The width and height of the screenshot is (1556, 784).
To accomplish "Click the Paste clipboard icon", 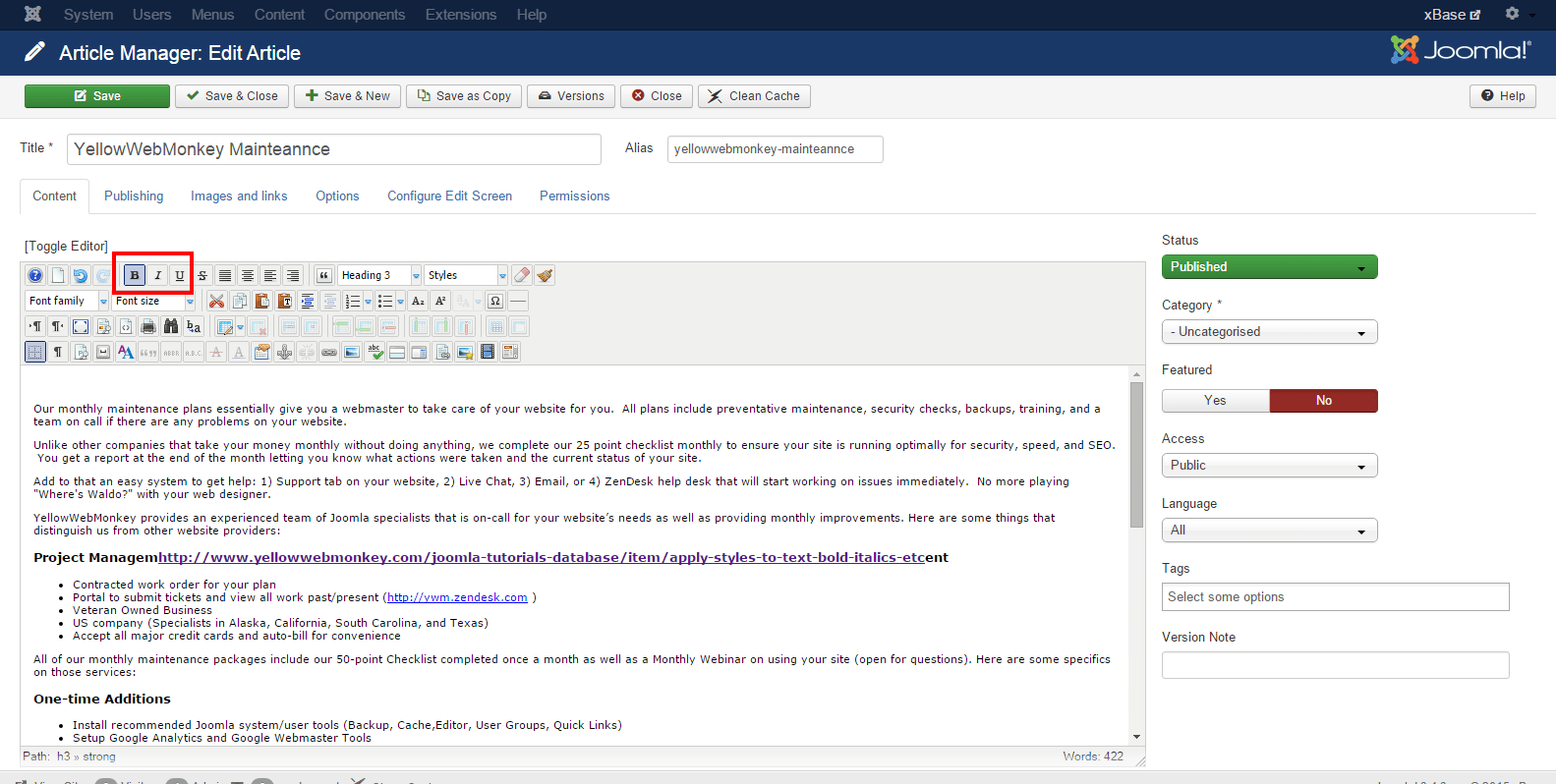I will click(262, 301).
